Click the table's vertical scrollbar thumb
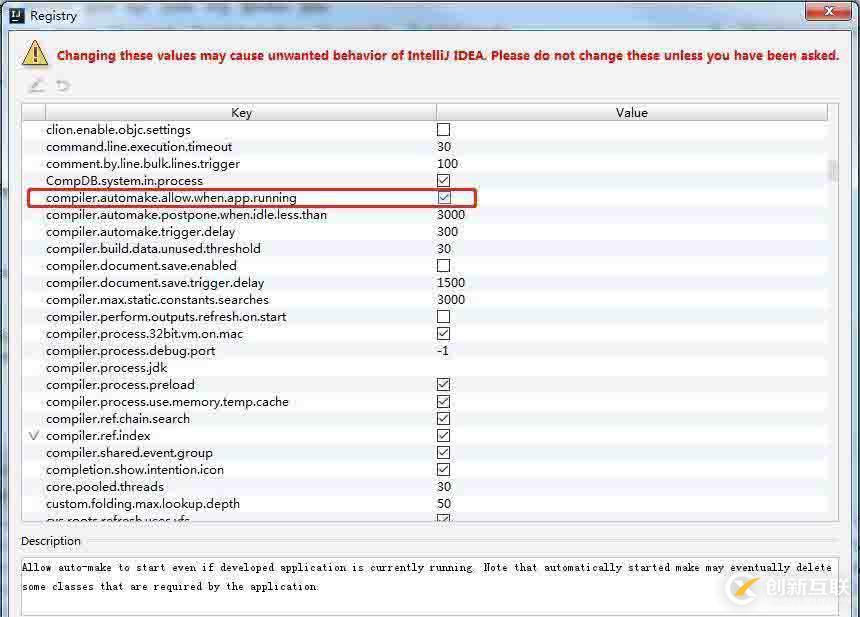 pos(833,171)
